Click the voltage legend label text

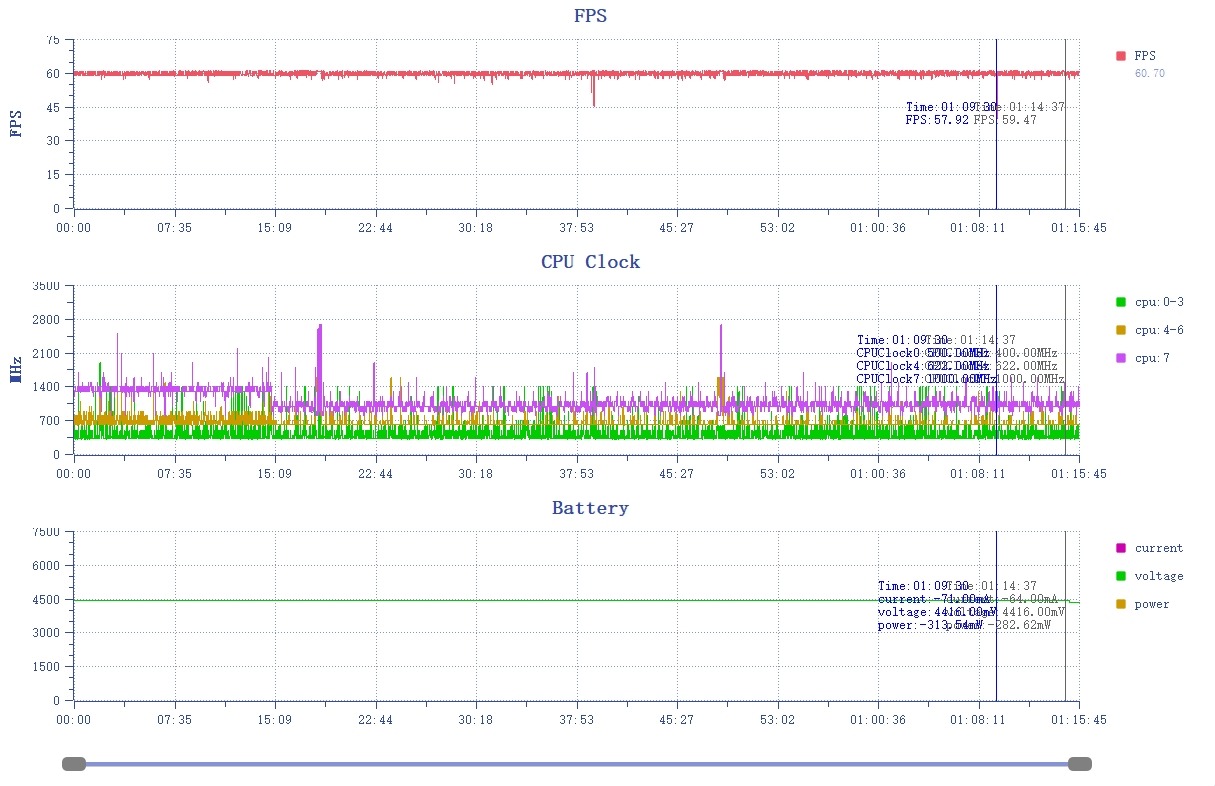tap(1159, 576)
